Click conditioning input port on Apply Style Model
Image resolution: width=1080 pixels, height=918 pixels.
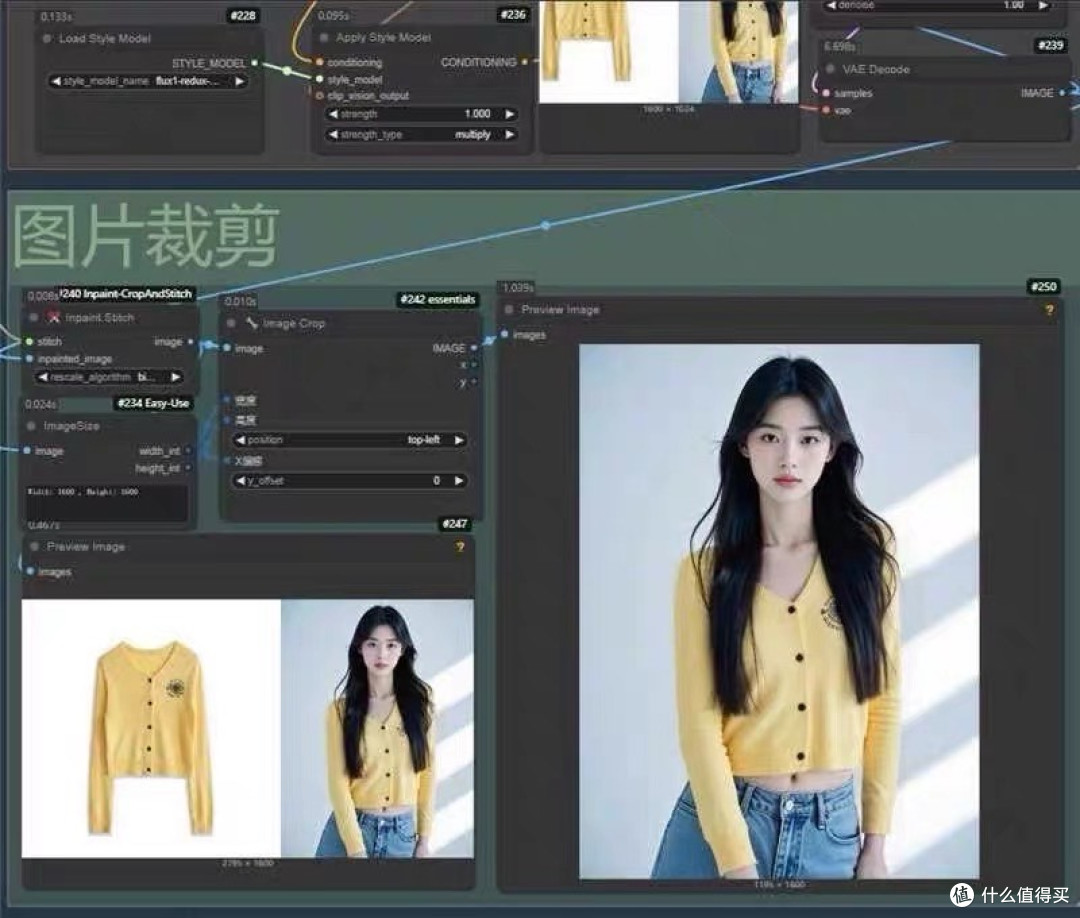tap(320, 62)
